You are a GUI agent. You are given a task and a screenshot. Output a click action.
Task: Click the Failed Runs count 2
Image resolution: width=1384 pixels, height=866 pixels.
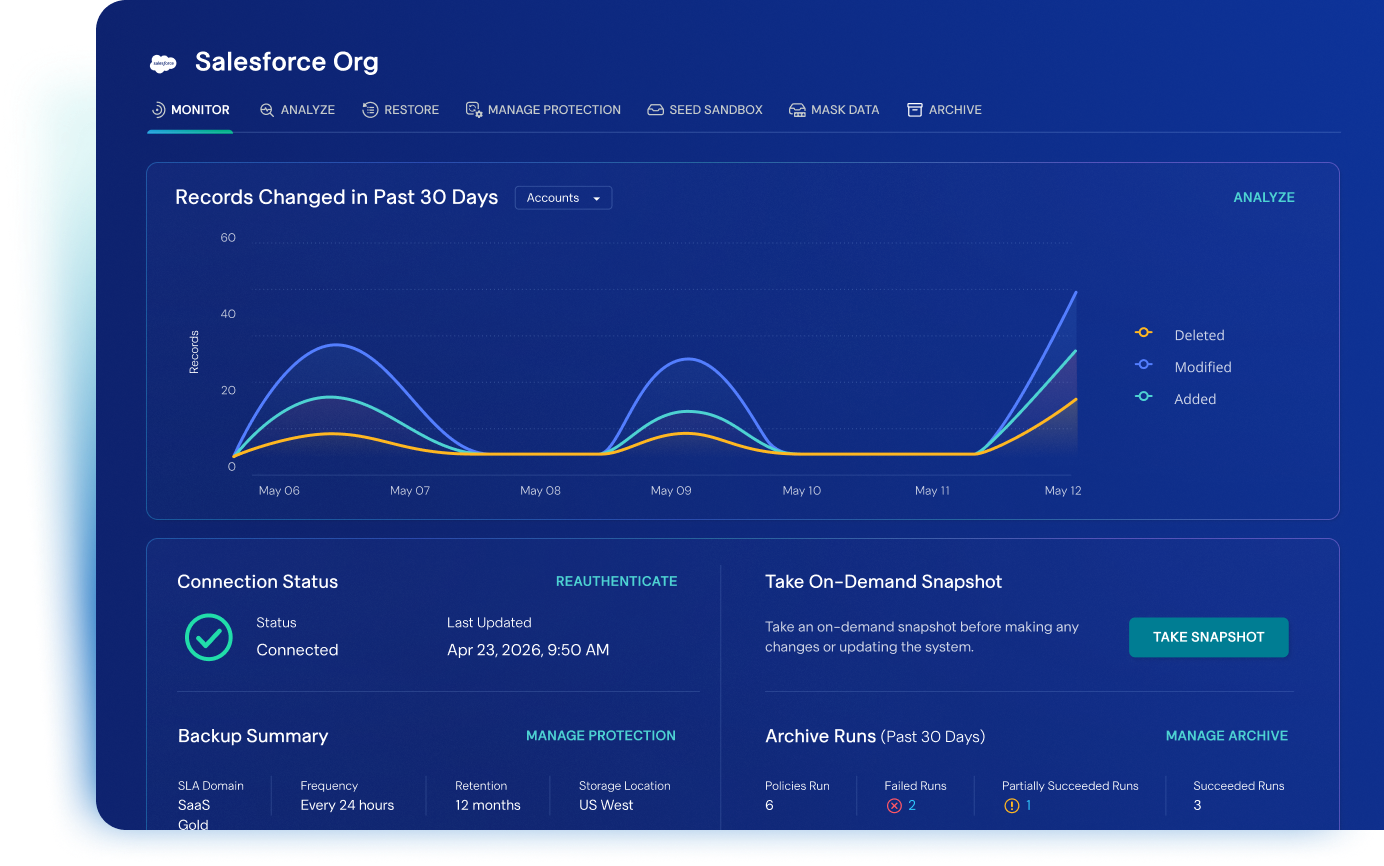(912, 806)
